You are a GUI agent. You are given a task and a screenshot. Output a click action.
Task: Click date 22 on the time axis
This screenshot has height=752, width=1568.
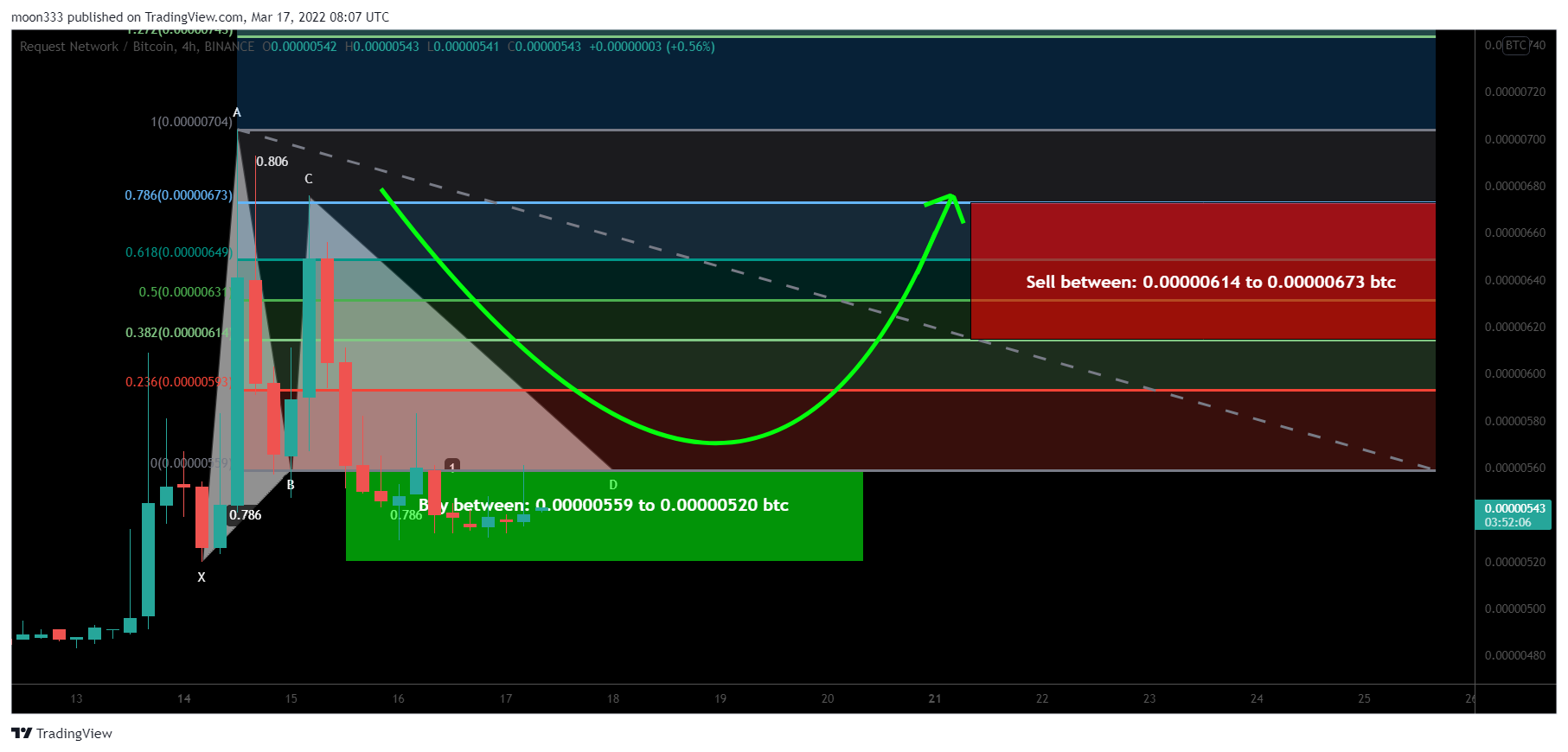coord(1042,698)
